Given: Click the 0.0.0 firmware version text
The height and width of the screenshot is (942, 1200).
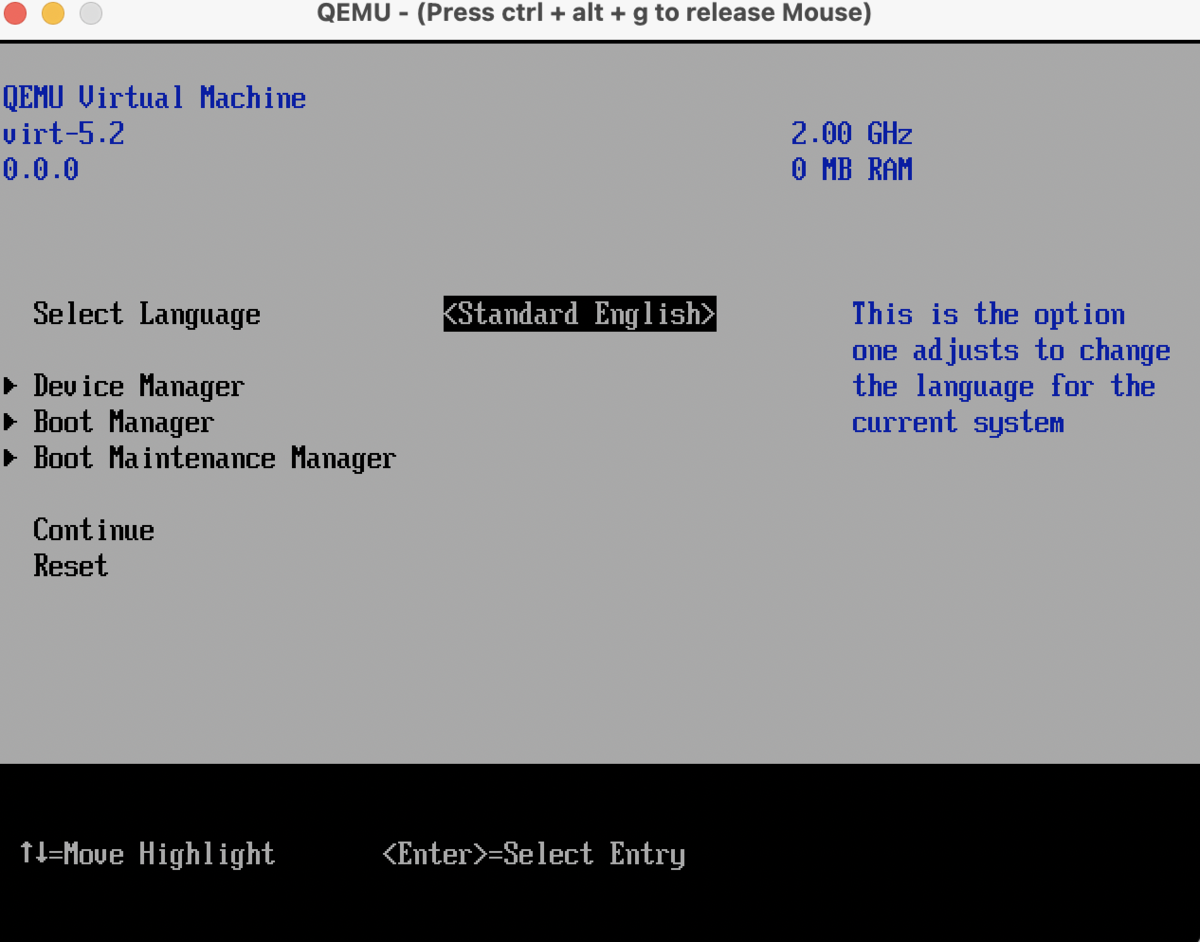Looking at the screenshot, I should [41, 170].
